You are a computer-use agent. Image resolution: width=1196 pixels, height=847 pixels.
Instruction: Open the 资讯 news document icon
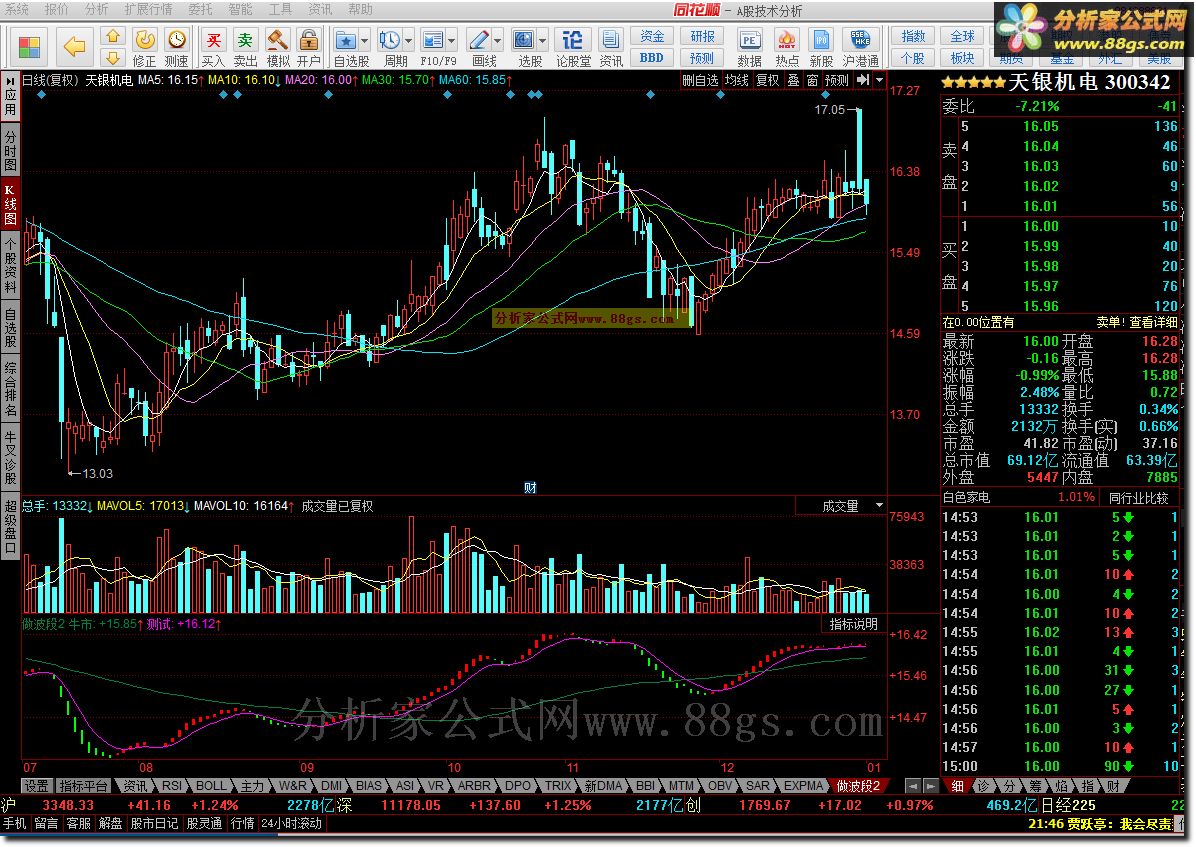610,39
